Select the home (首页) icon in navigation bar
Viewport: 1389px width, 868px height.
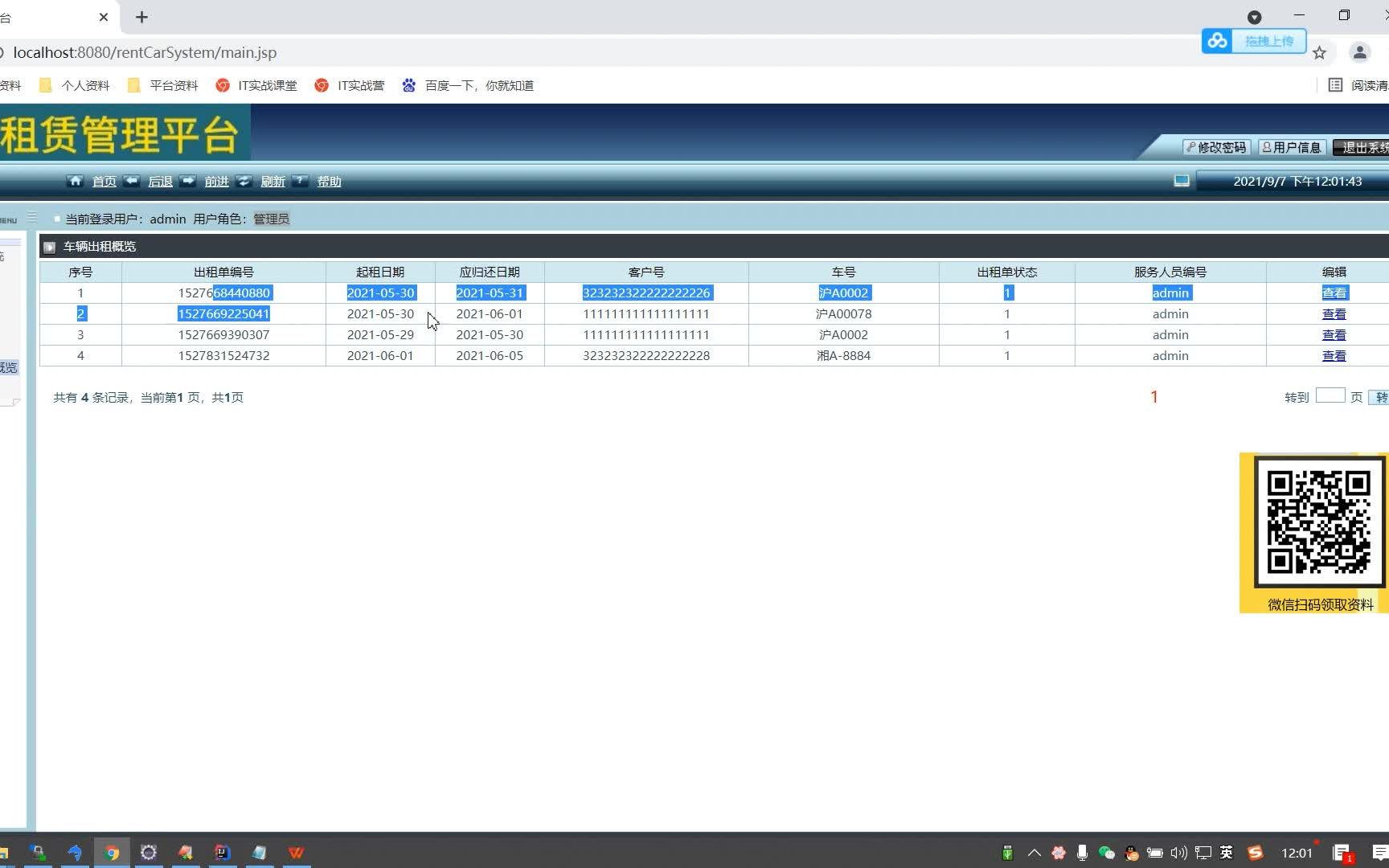[x=75, y=181]
